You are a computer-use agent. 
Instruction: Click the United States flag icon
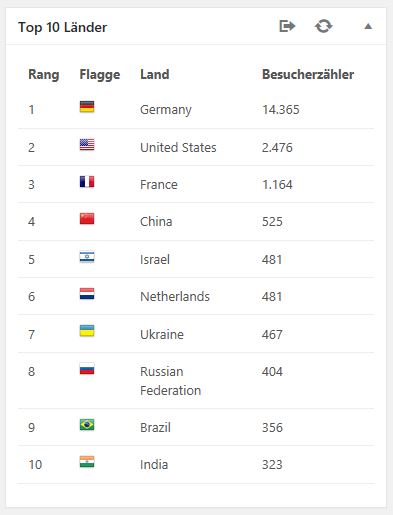point(87,144)
